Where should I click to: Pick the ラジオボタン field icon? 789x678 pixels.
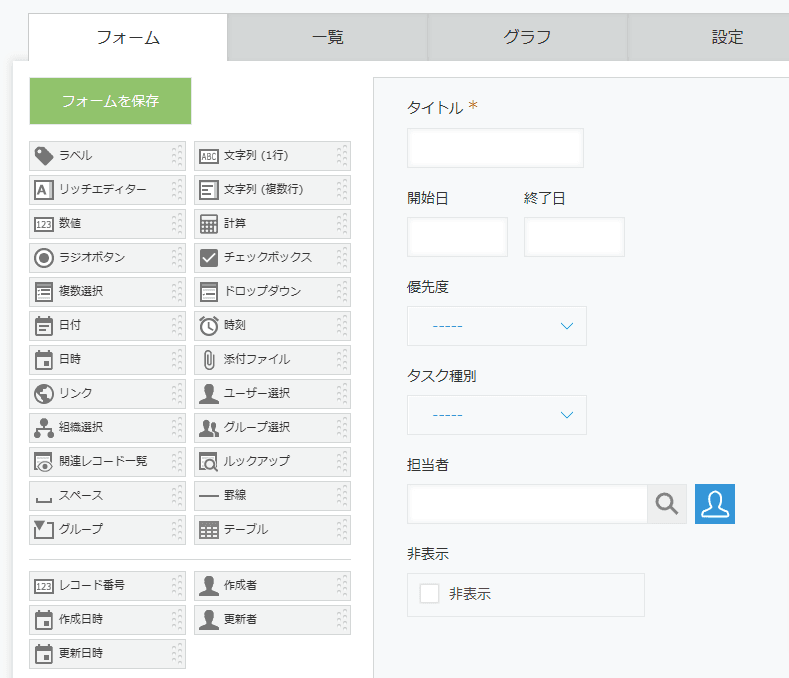(44, 258)
